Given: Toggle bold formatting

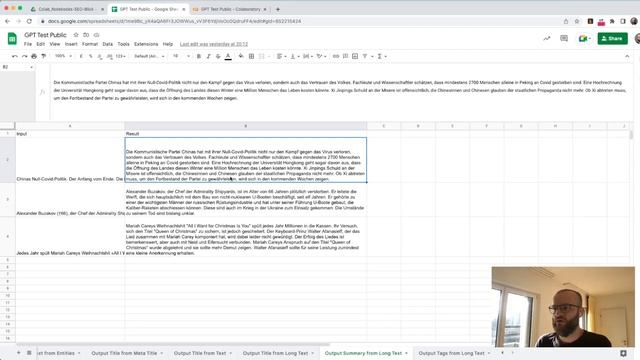Looking at the screenshot, I should (199, 56).
